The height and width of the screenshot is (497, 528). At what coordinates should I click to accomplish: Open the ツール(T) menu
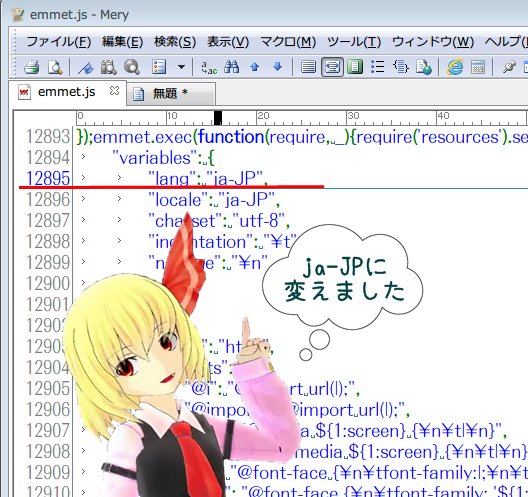pos(354,42)
